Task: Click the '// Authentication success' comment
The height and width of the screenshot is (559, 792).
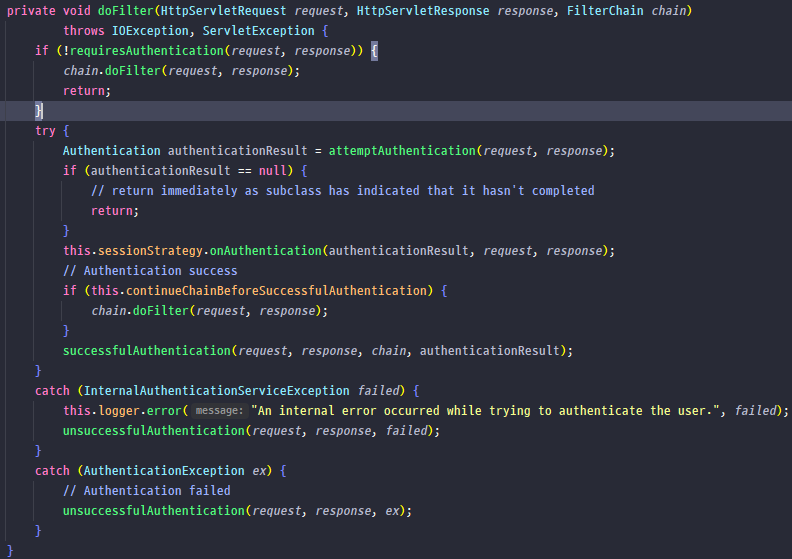Action: [150, 271]
